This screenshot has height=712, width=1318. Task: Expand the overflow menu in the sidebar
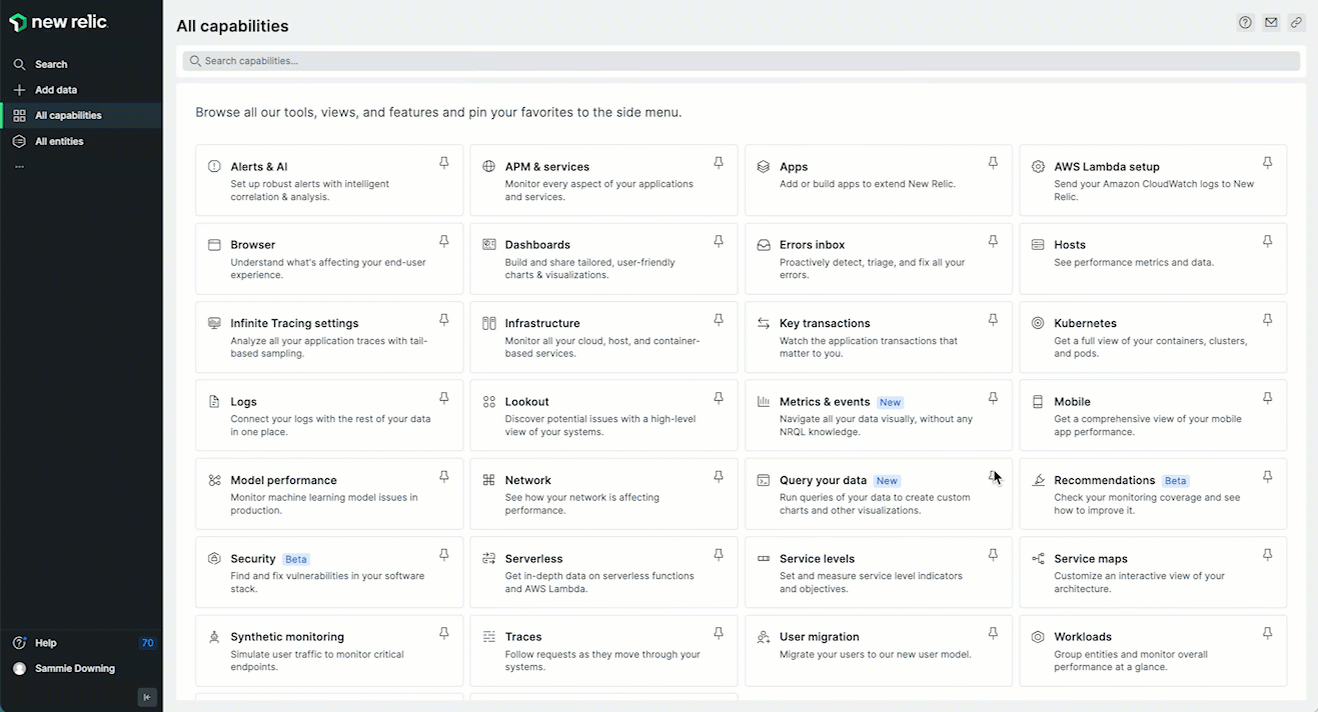pyautogui.click(x=19, y=166)
